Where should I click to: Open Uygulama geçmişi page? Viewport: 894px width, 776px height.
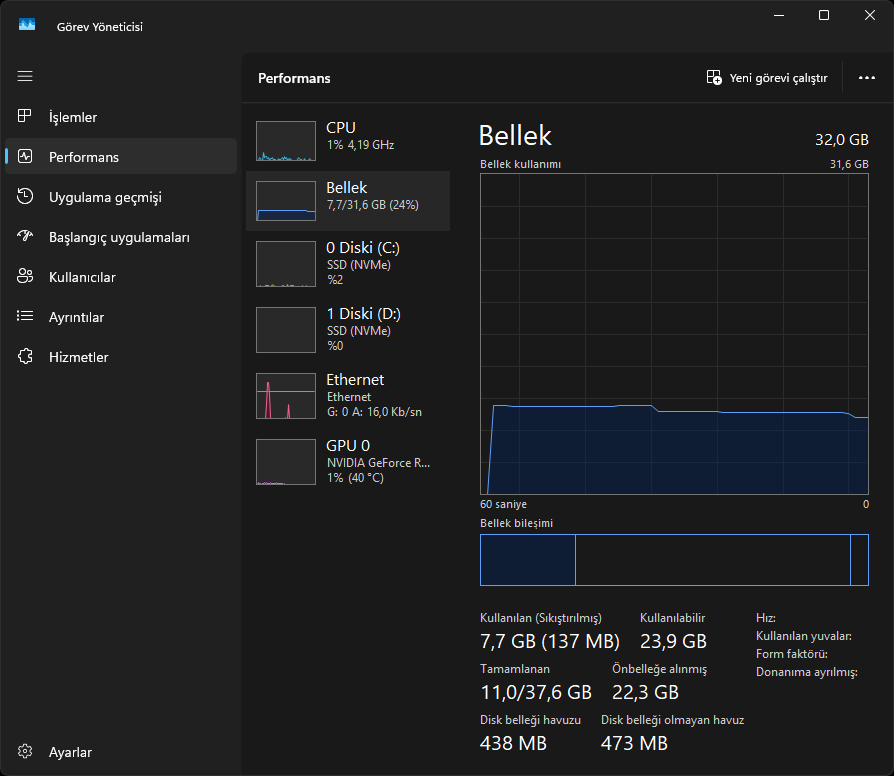pyautogui.click(x=121, y=197)
